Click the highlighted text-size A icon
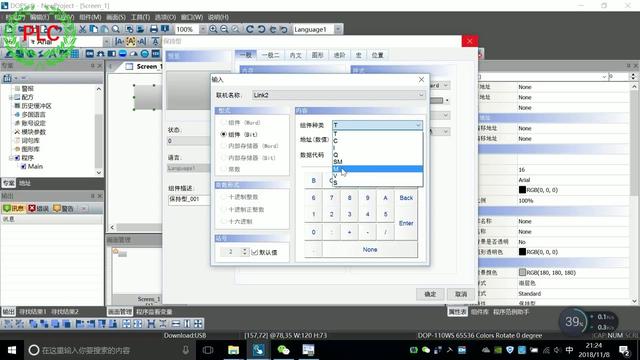This screenshot has height=360, width=640. pos(131,41)
